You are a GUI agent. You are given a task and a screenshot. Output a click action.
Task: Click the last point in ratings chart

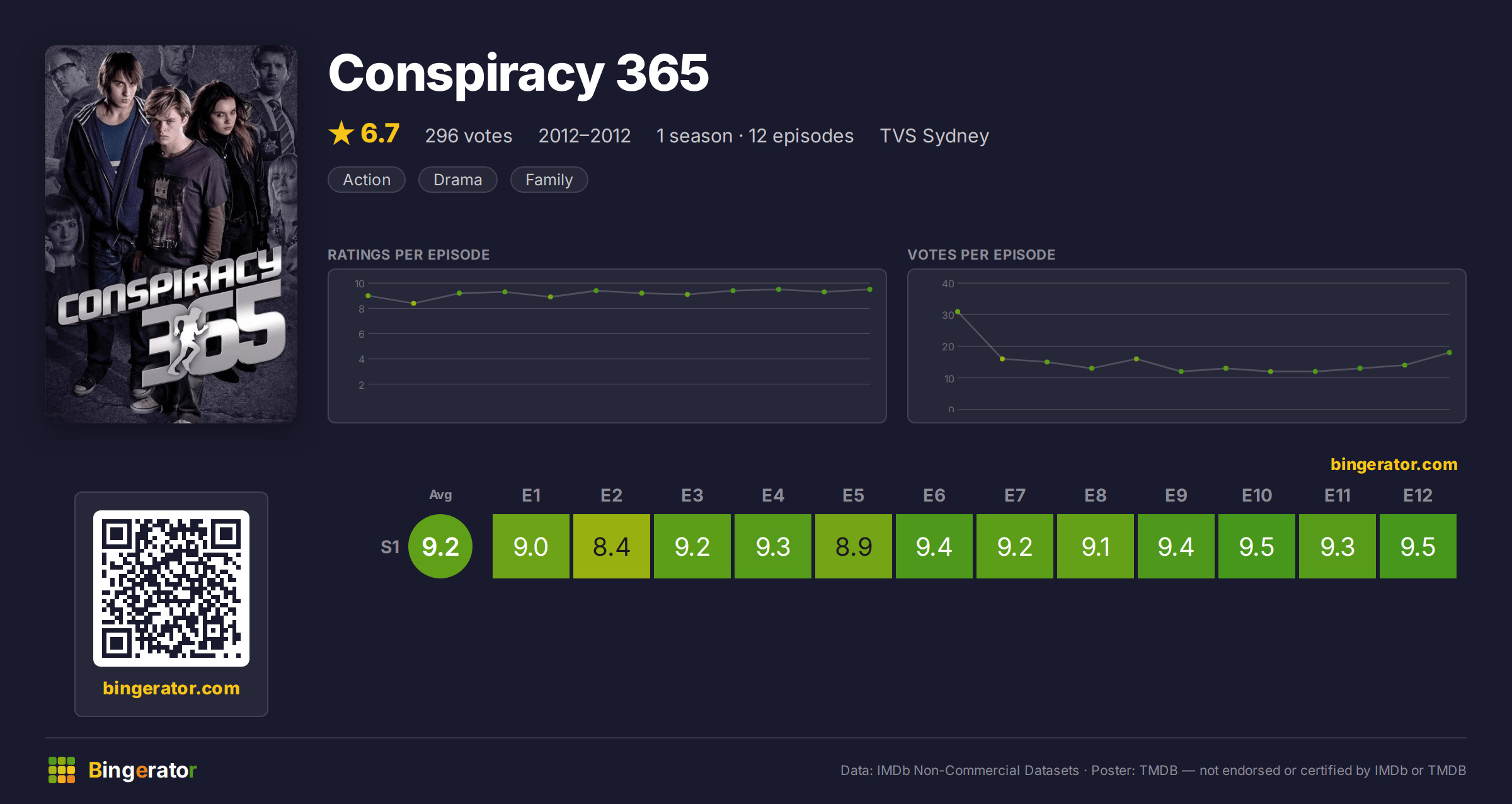[x=870, y=289]
